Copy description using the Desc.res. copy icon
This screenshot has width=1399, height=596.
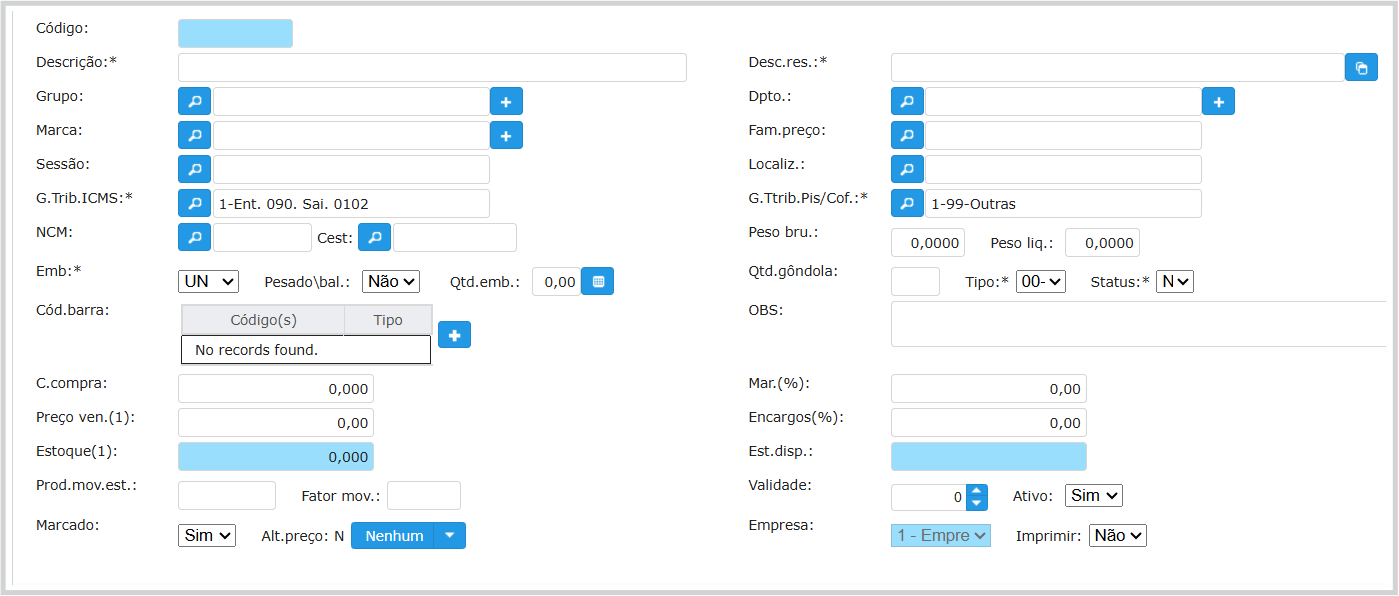[x=1361, y=68]
